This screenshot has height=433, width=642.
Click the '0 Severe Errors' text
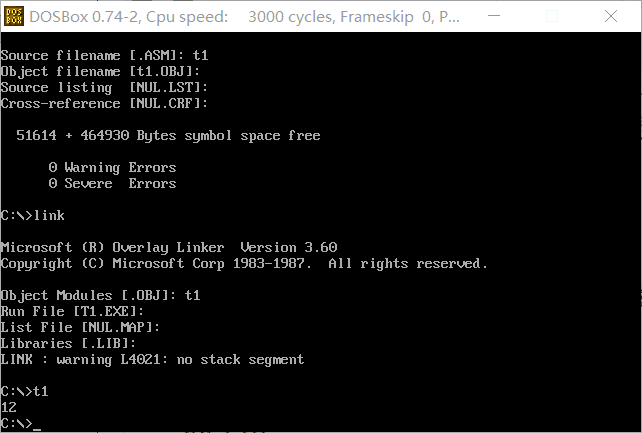click(112, 183)
